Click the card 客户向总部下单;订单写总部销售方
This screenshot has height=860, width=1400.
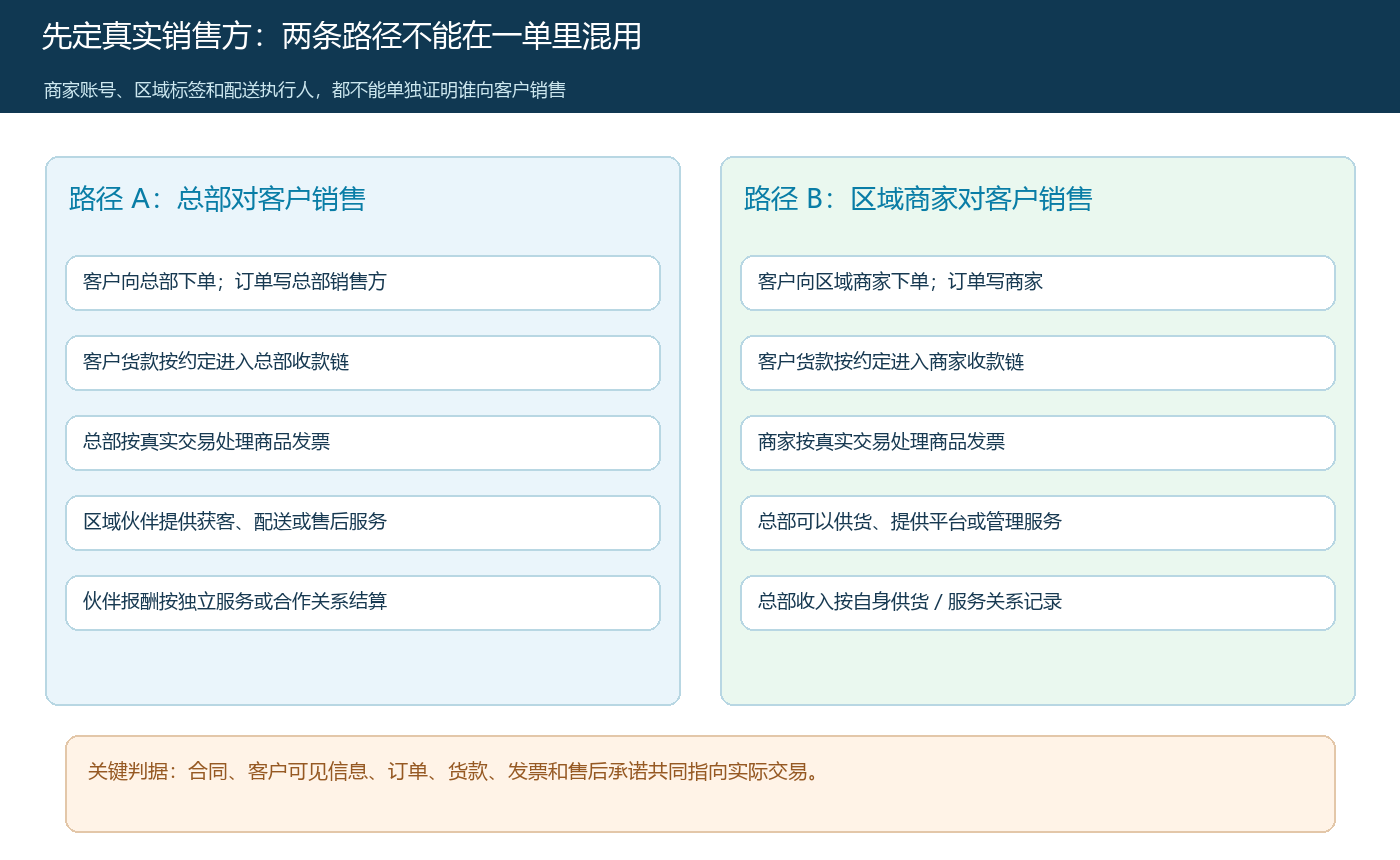363,283
